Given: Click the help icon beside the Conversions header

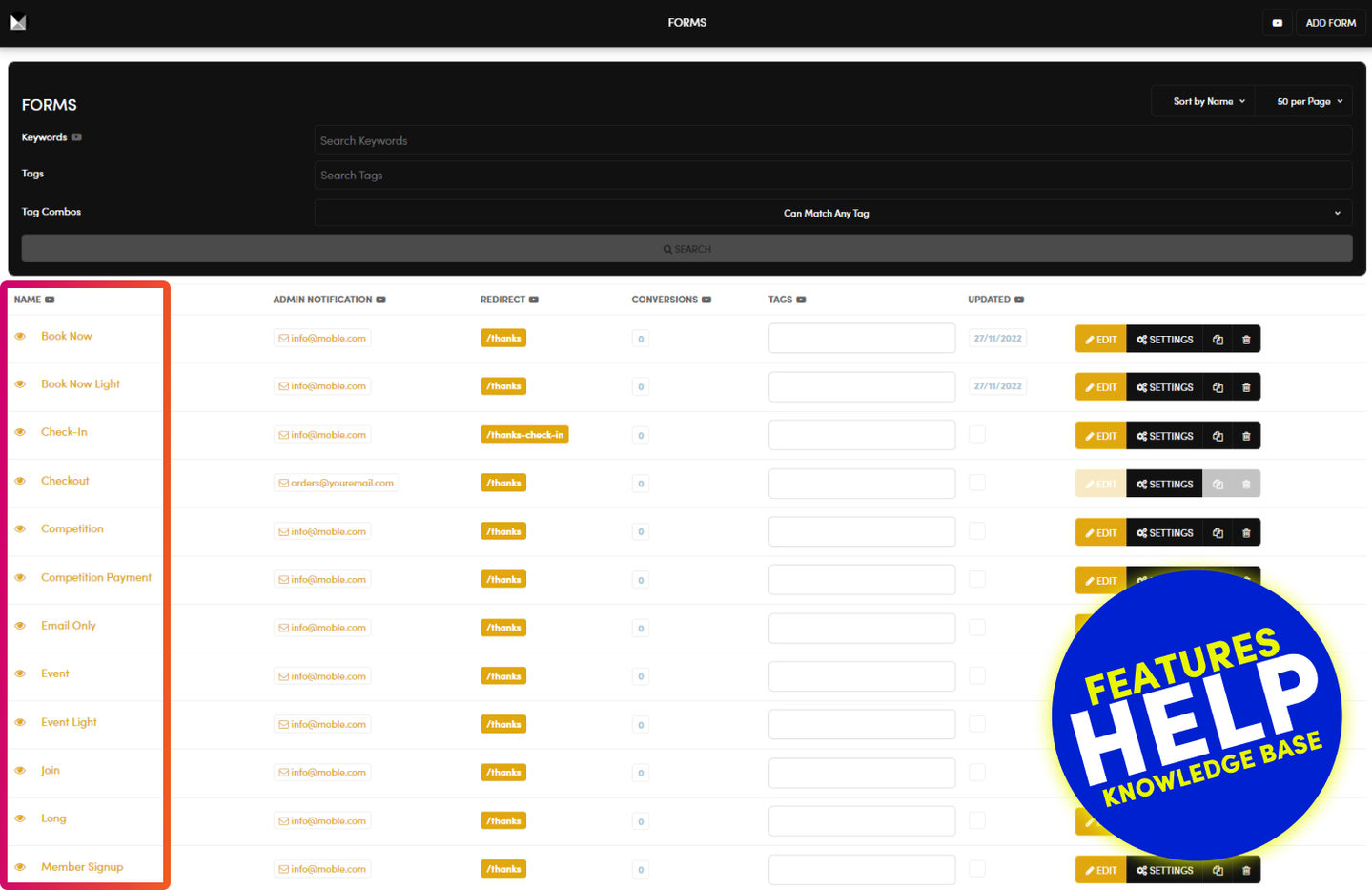Looking at the screenshot, I should pos(706,300).
